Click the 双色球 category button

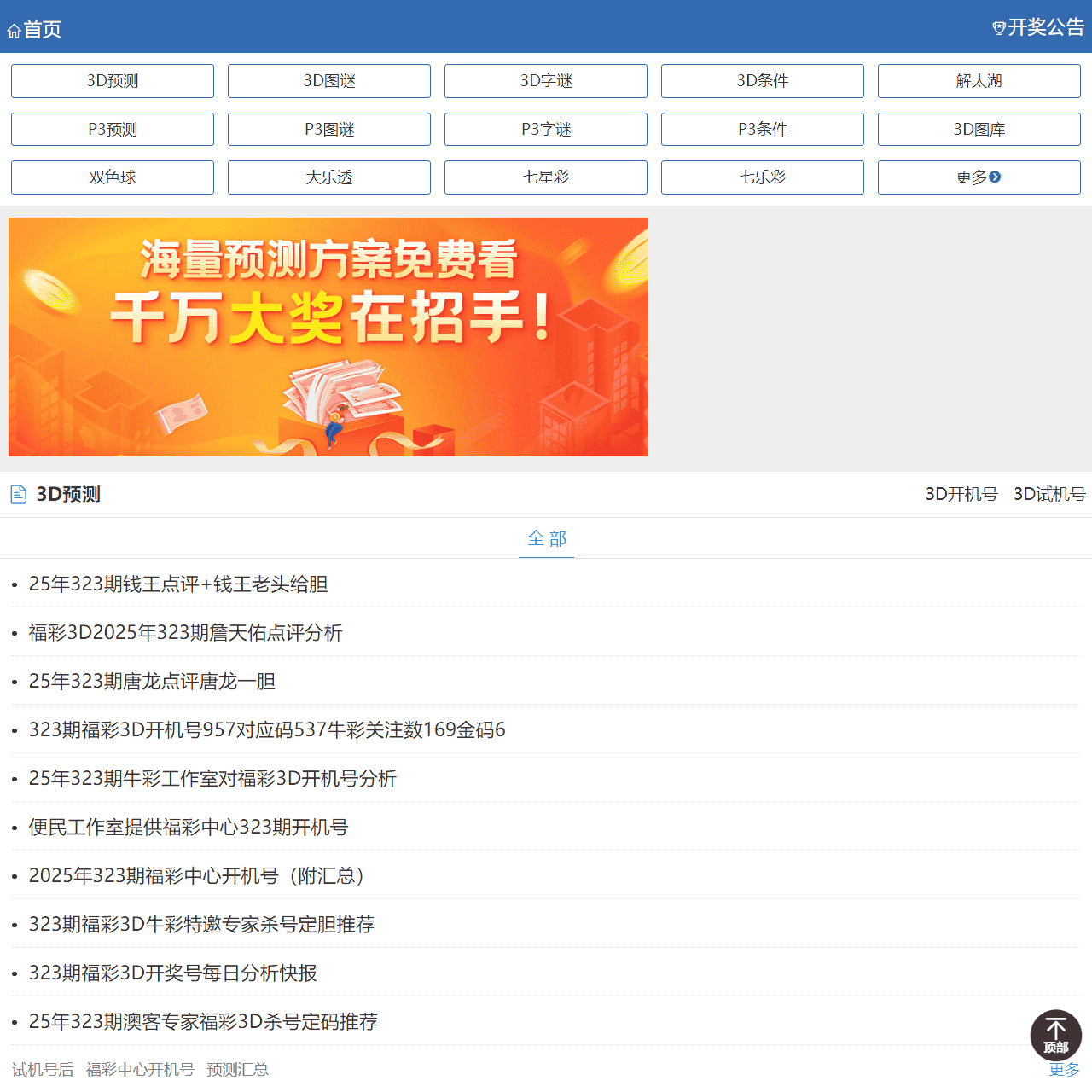point(112,177)
